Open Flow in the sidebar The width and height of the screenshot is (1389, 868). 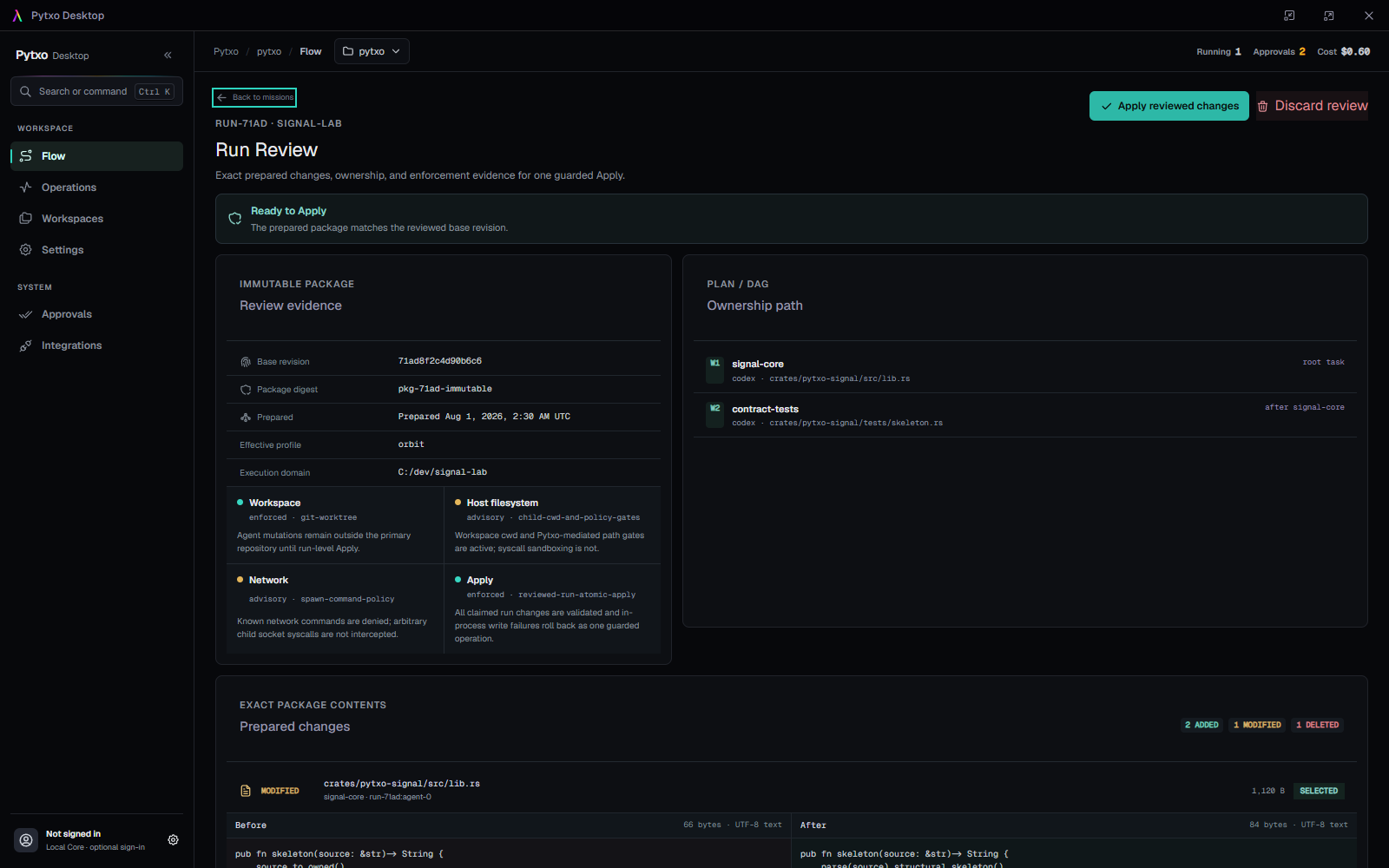coord(96,156)
